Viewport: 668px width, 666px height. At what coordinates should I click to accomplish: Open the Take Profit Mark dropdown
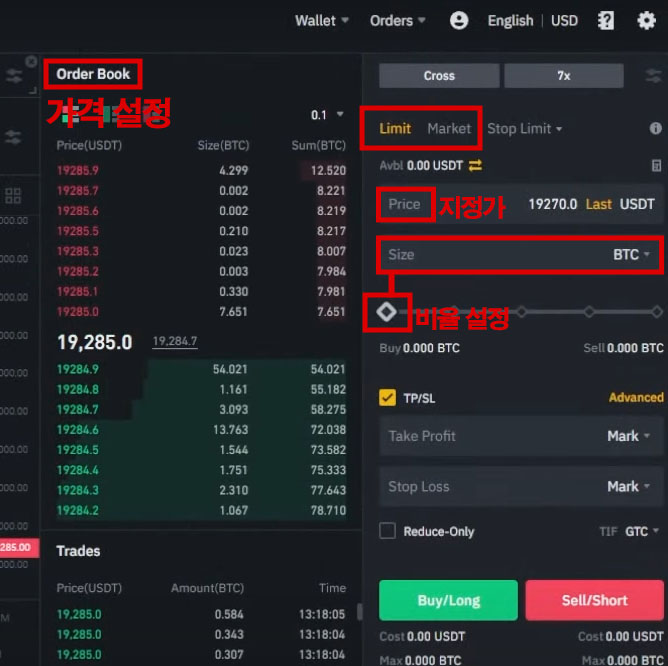pos(628,436)
